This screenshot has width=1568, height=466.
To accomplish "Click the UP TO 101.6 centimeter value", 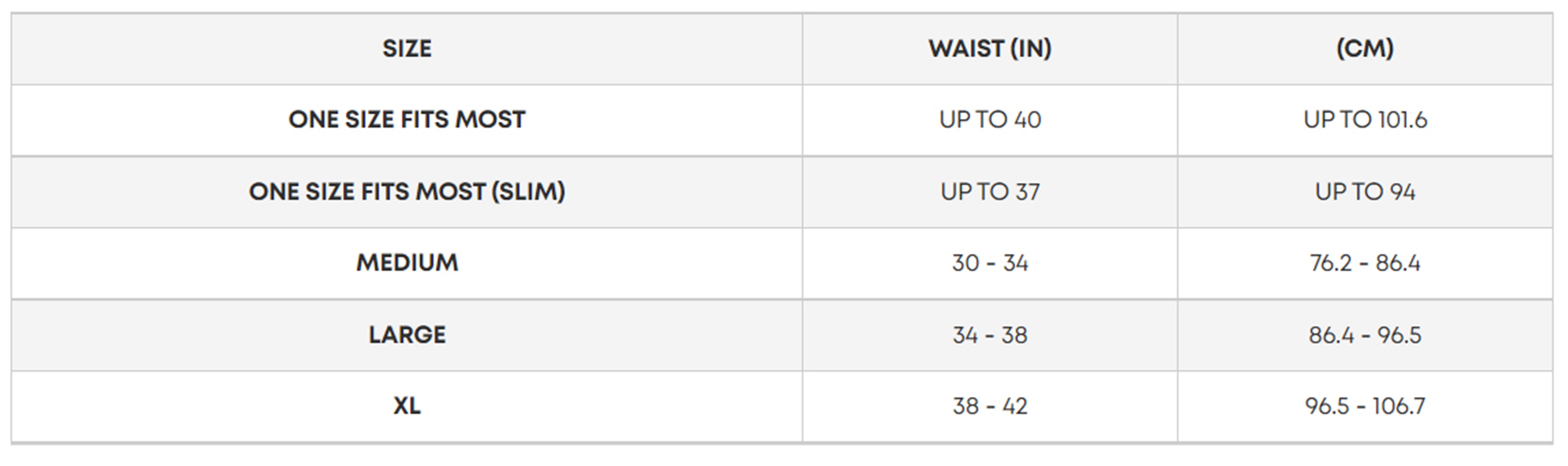I will (1365, 120).
